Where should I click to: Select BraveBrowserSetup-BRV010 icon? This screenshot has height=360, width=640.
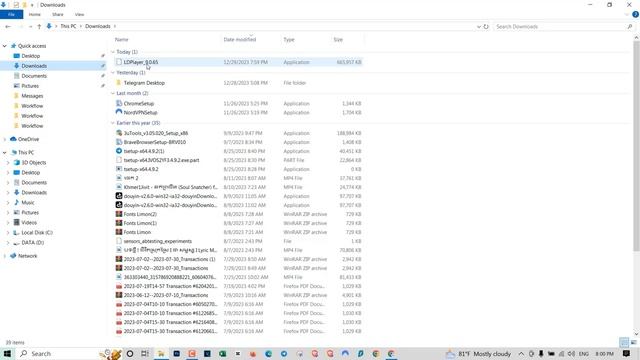coord(119,142)
